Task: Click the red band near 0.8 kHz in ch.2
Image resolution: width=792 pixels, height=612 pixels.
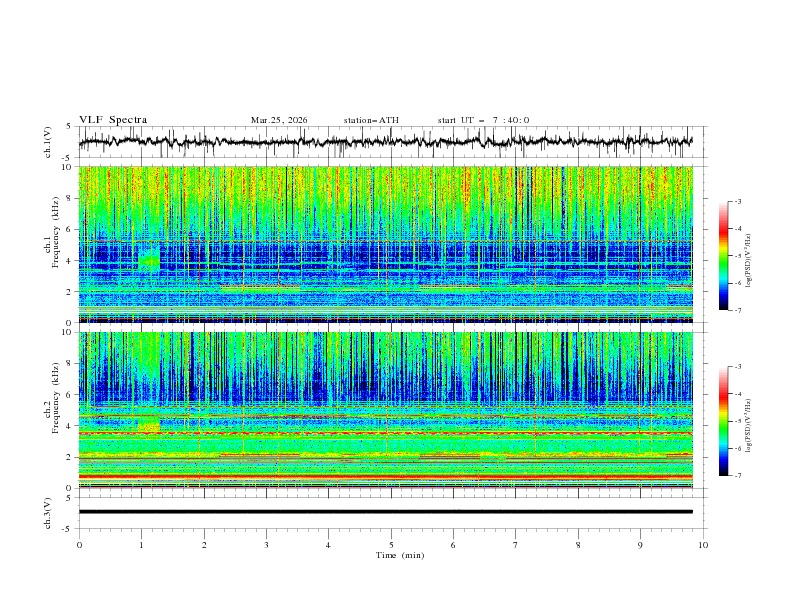Action: point(385,476)
